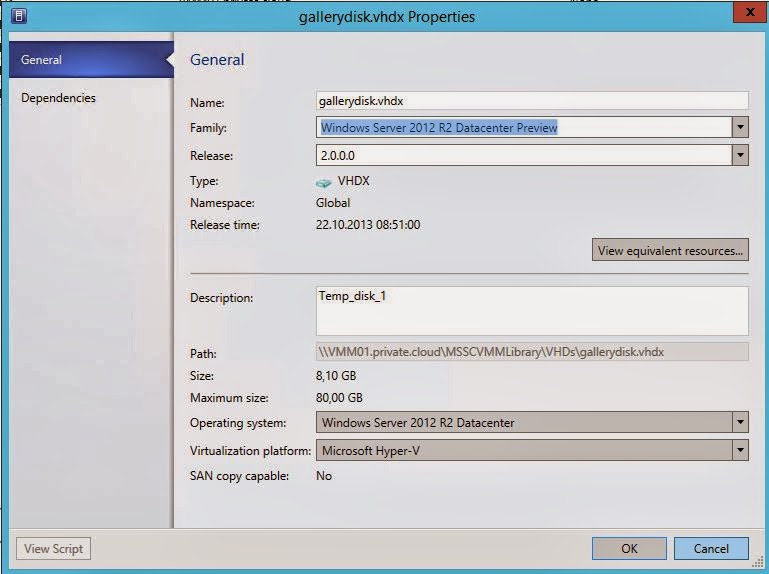Expand the Virtualization platform dropdown arrow
The height and width of the screenshot is (574, 769).
click(x=740, y=450)
